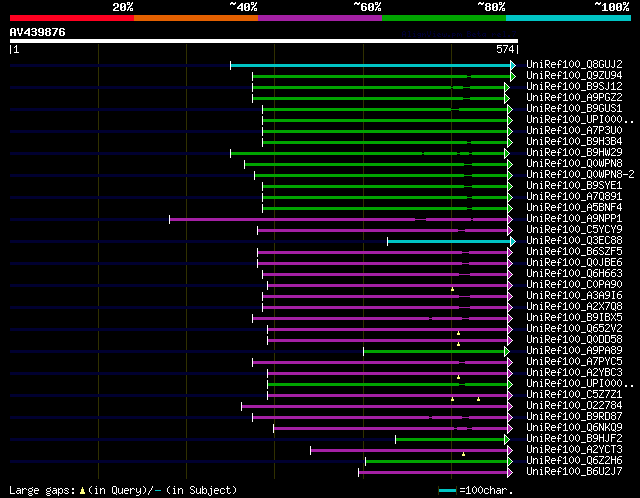Select the UniRef100_A3A9I6 label
This screenshot has height=498, width=640.
click(x=574, y=296)
